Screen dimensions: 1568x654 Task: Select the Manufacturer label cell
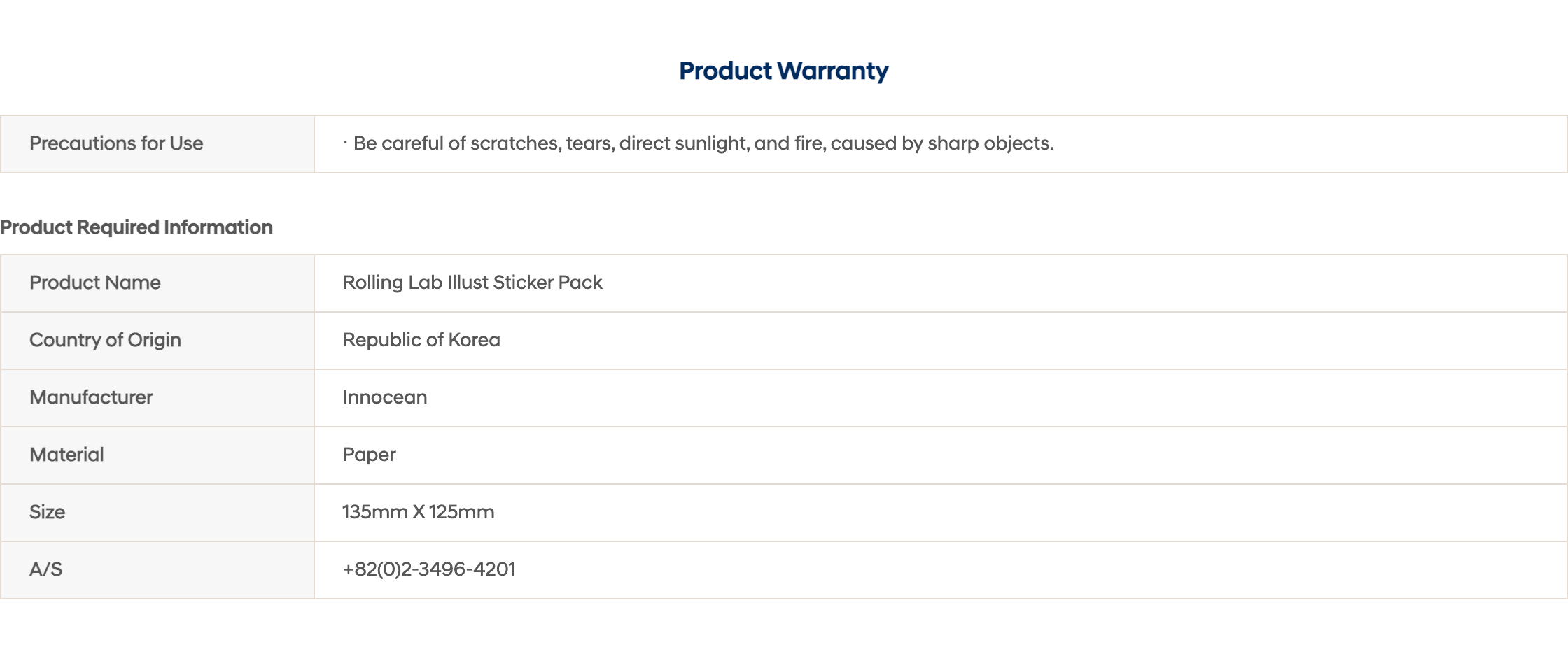tap(157, 398)
